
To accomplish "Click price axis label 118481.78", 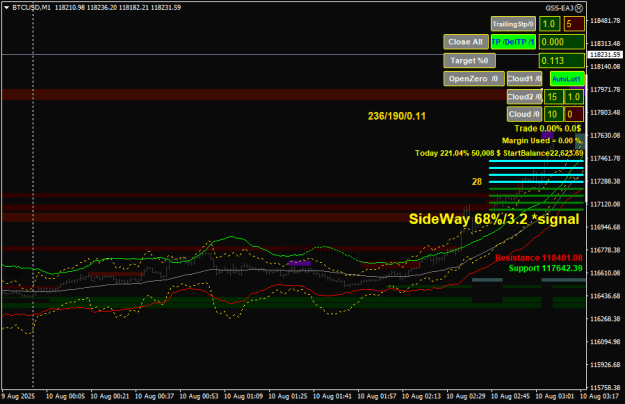I will pos(605,20).
